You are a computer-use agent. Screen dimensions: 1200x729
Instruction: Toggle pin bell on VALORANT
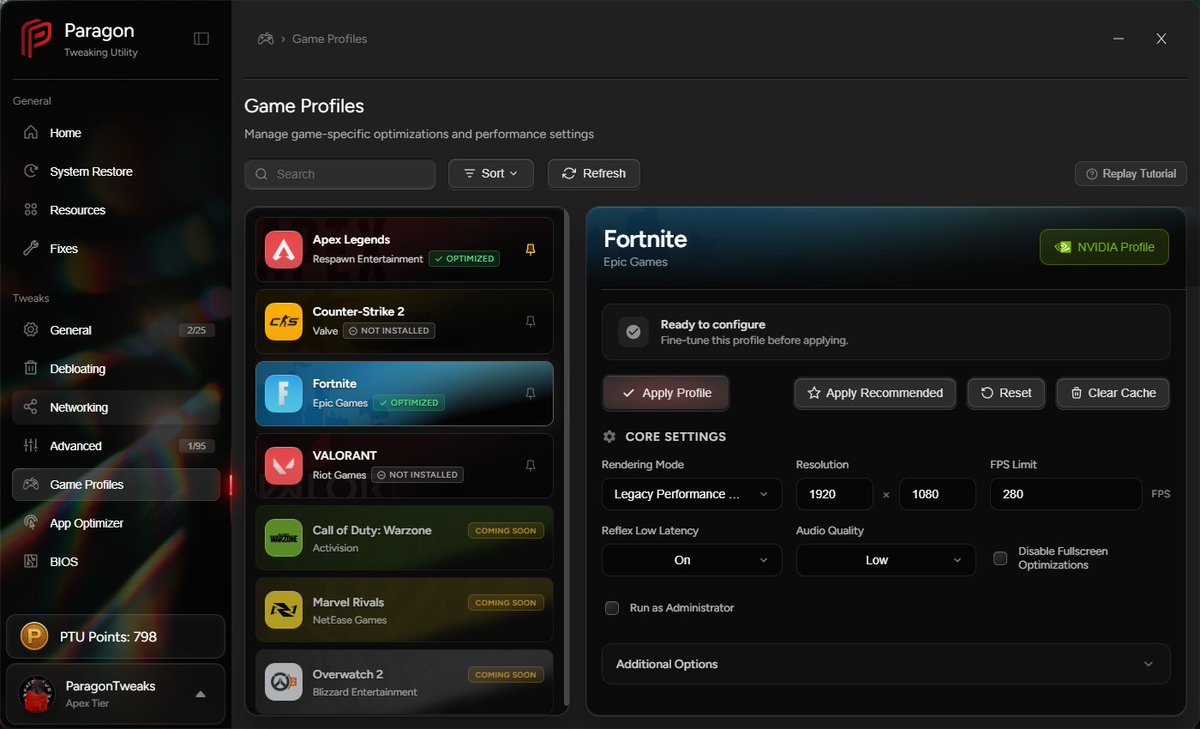[x=531, y=465]
